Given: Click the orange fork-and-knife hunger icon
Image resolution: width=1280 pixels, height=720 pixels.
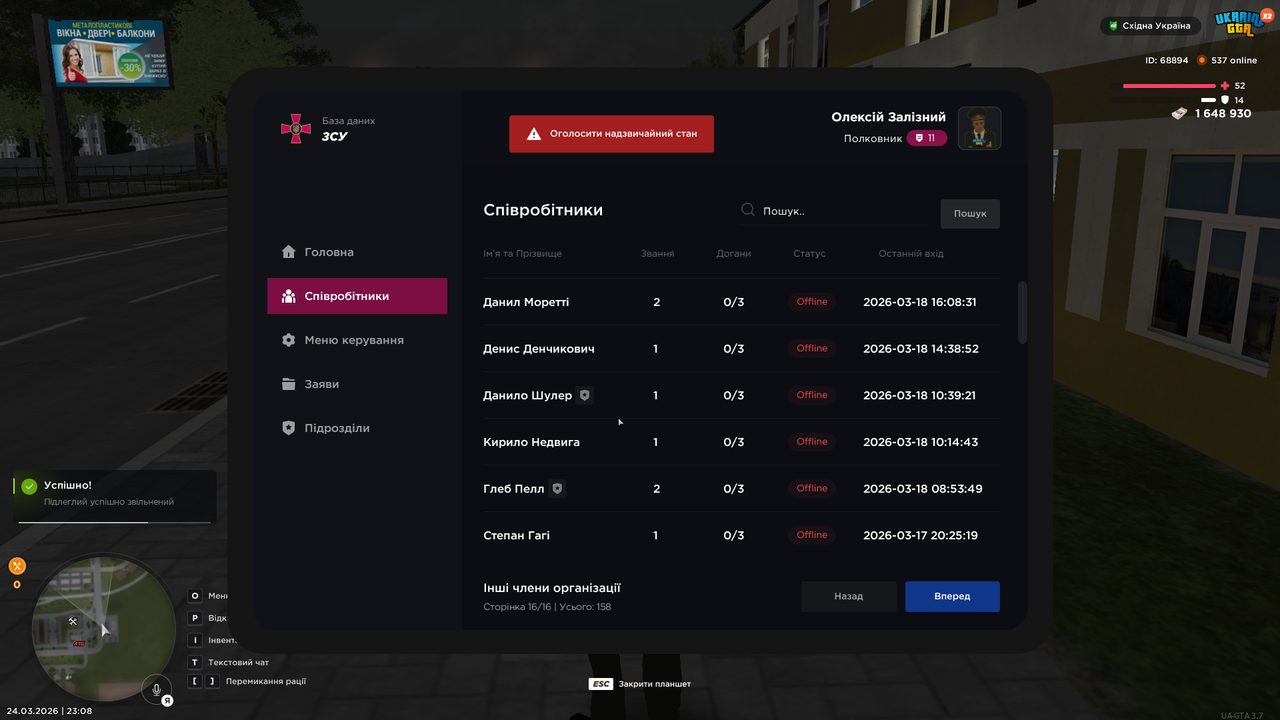Looking at the screenshot, I should (x=17, y=566).
